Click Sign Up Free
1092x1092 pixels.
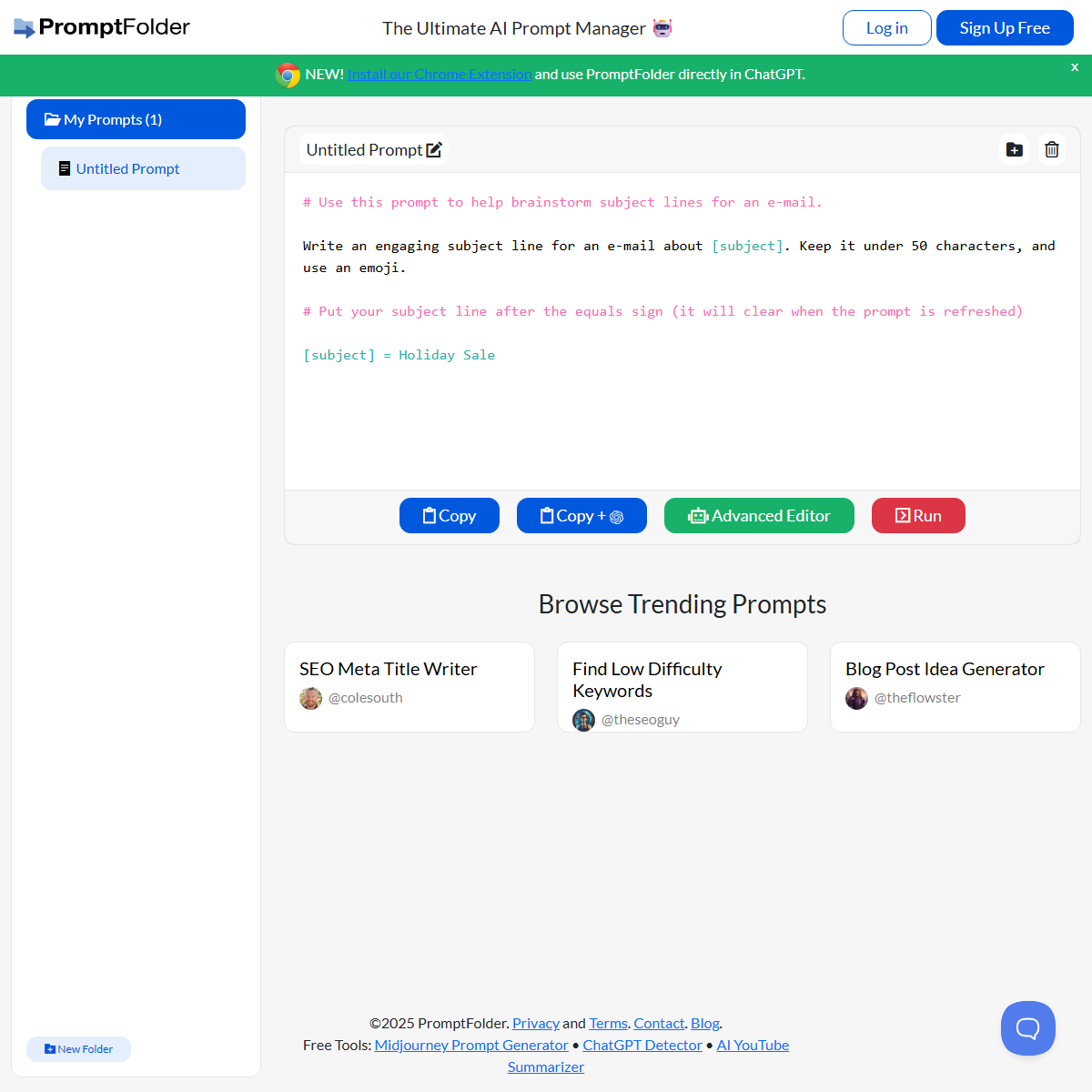coord(1005,28)
